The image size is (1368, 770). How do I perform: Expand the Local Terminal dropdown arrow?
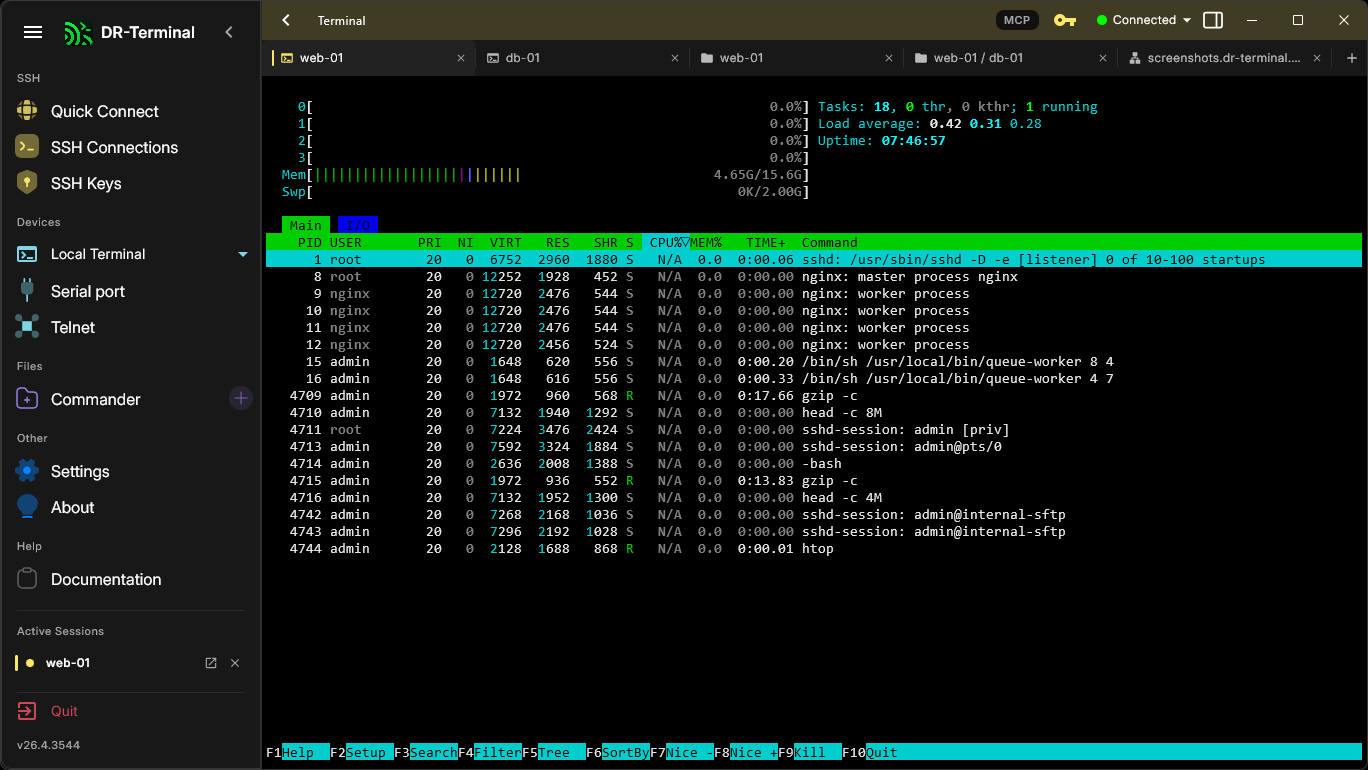pos(242,254)
